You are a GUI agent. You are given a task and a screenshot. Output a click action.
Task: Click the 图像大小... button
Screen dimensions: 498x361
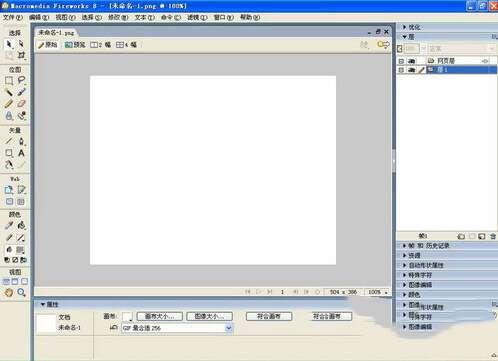pos(210,316)
